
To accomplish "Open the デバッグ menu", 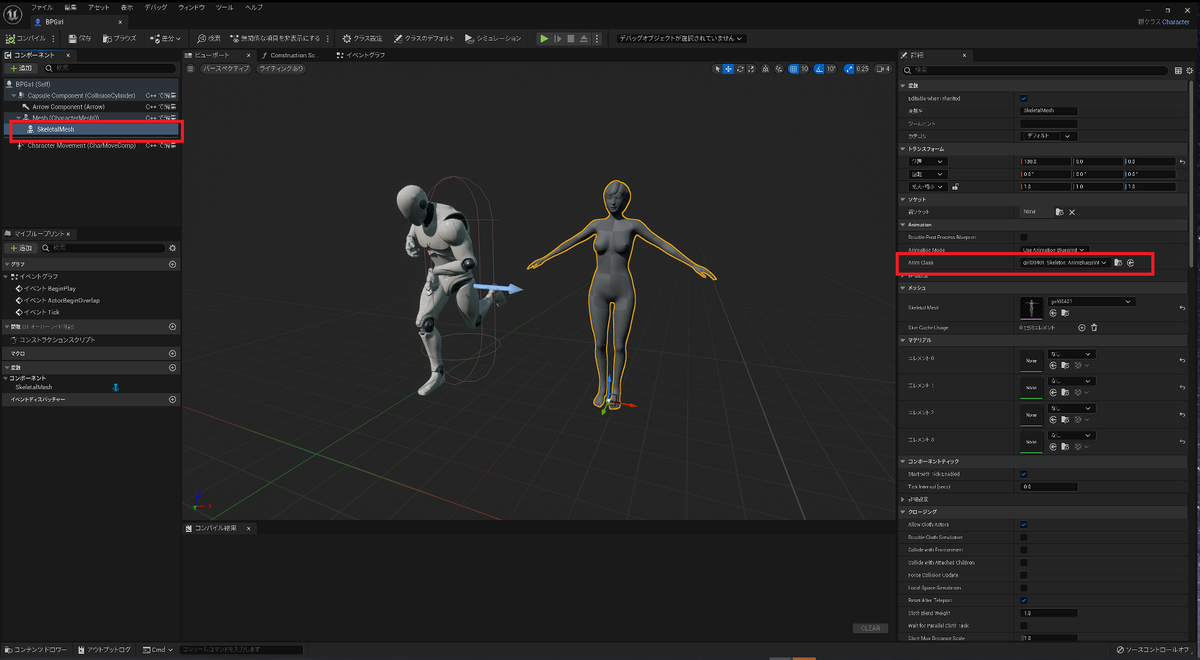I will pyautogui.click(x=156, y=7).
